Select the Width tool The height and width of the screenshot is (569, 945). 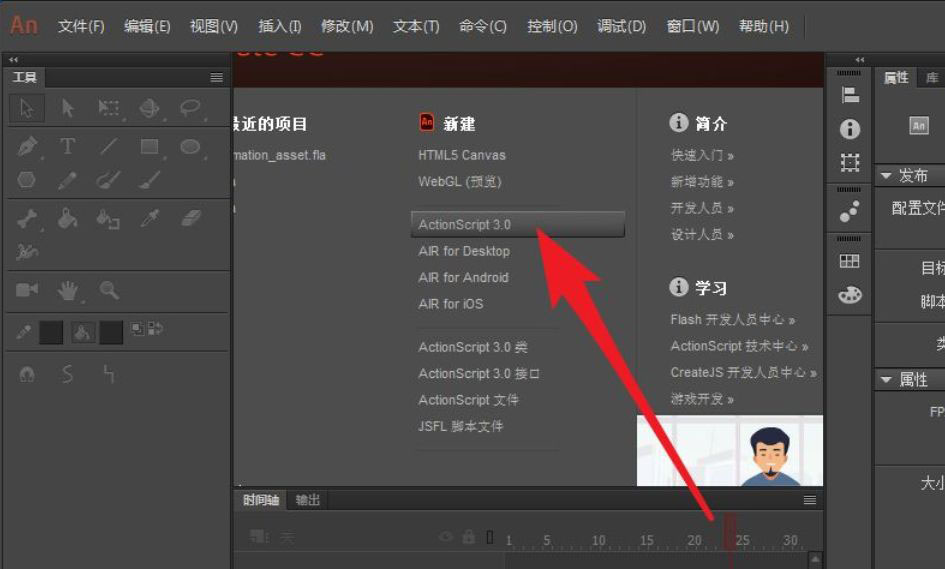click(27, 251)
